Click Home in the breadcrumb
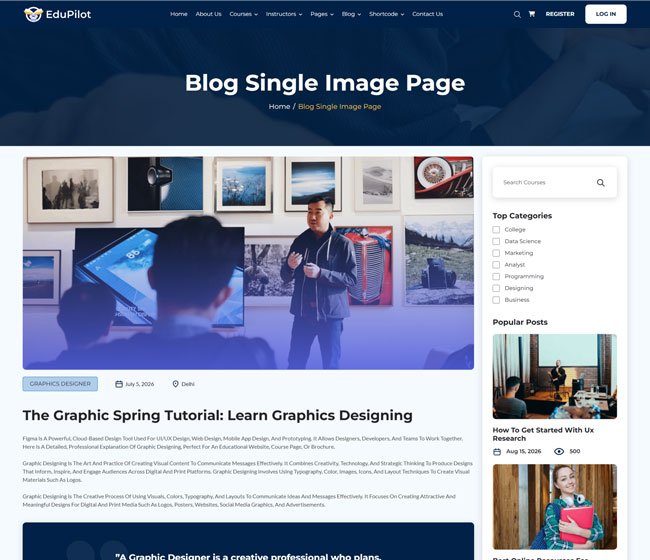Image resolution: width=650 pixels, height=560 pixels. tap(279, 107)
